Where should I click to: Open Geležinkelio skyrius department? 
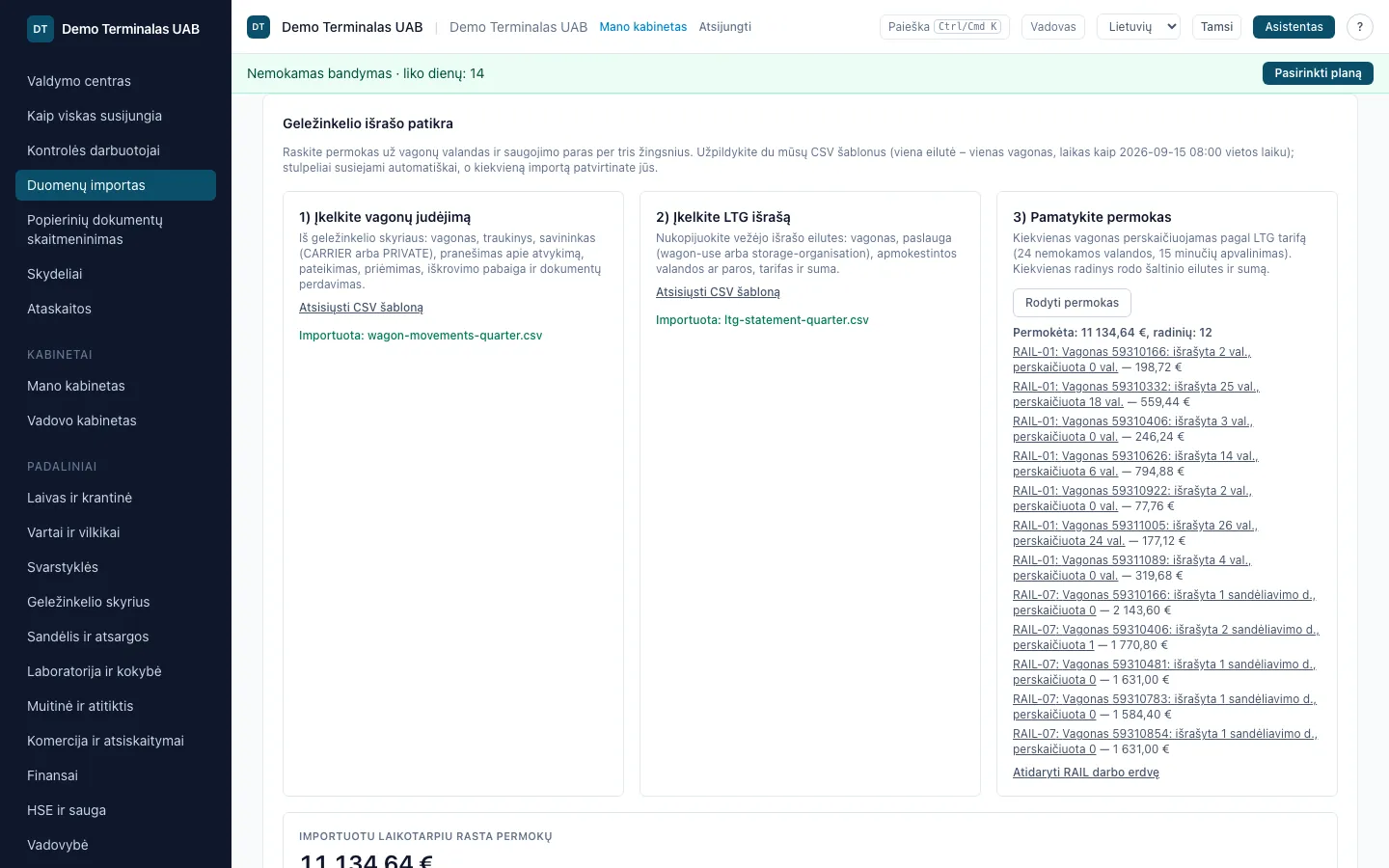(x=116, y=602)
